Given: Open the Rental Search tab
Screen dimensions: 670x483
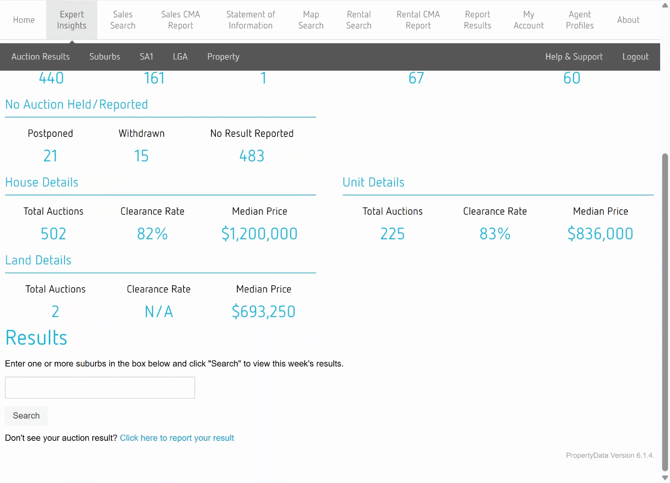Looking at the screenshot, I should 358,20.
